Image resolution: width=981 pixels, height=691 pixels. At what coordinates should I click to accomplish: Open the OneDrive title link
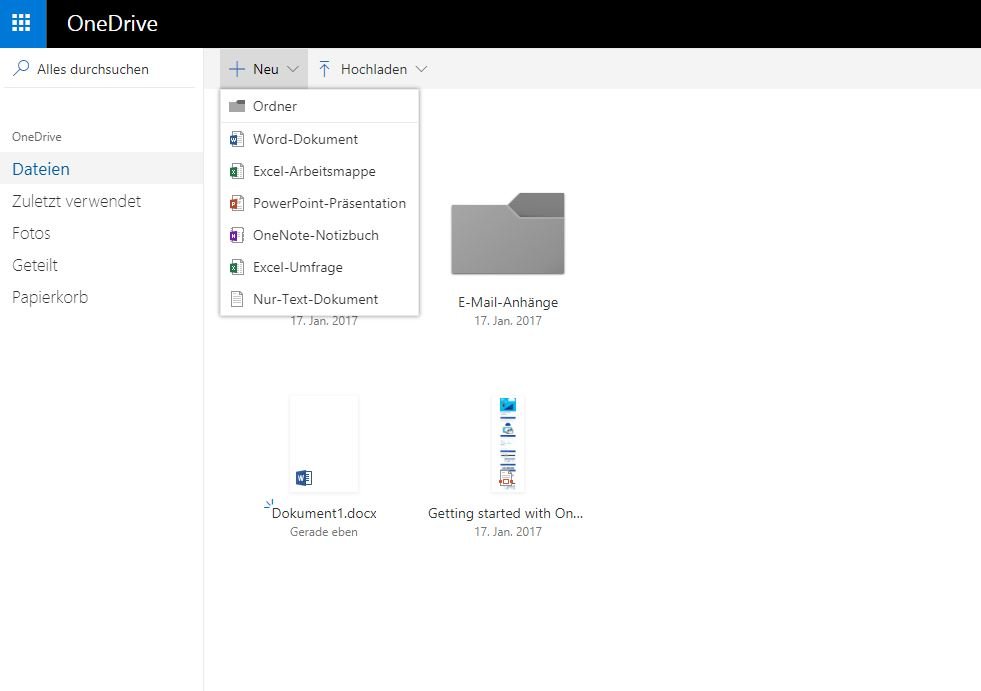click(x=112, y=23)
